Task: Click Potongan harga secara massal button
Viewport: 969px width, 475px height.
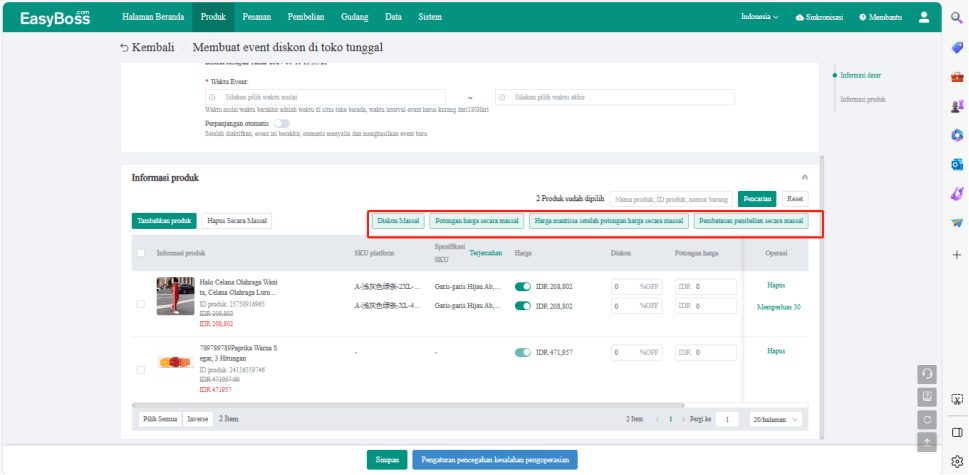Action: pos(476,221)
